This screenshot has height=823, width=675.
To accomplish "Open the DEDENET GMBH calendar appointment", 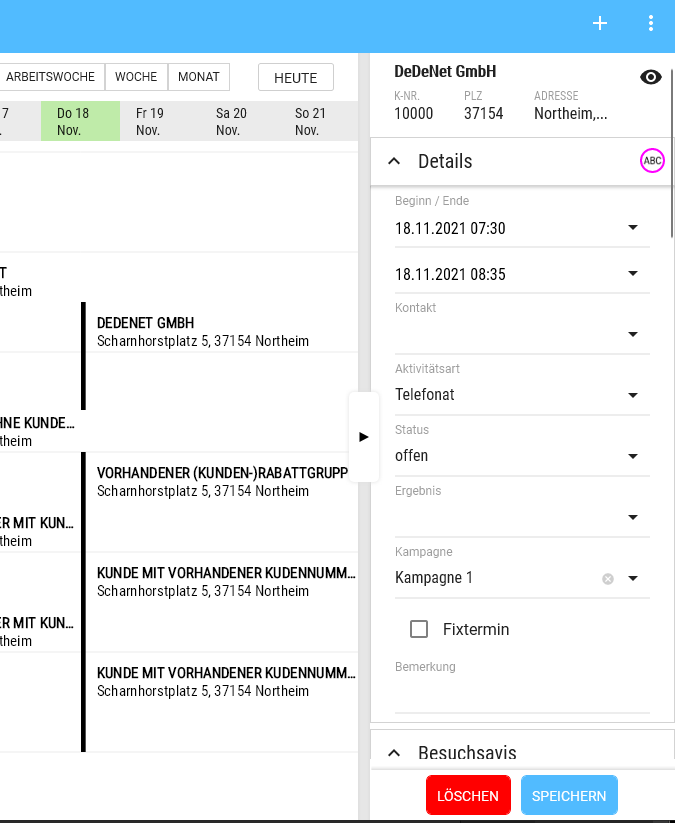I will 219,356.
